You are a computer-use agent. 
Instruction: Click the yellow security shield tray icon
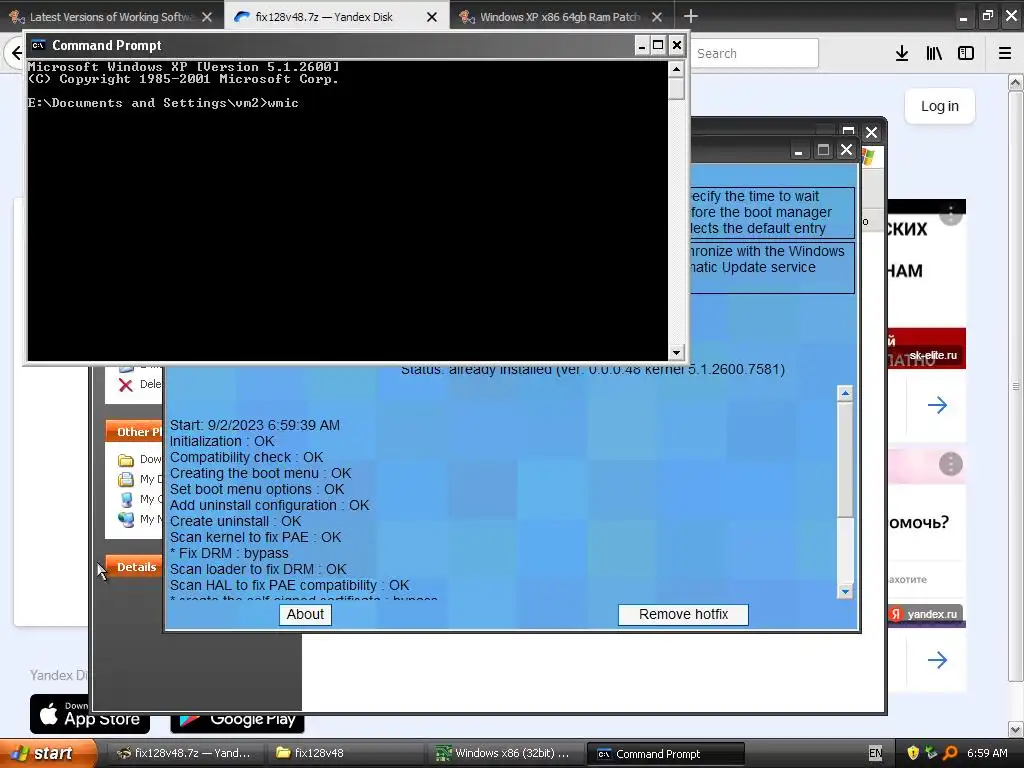click(x=913, y=753)
